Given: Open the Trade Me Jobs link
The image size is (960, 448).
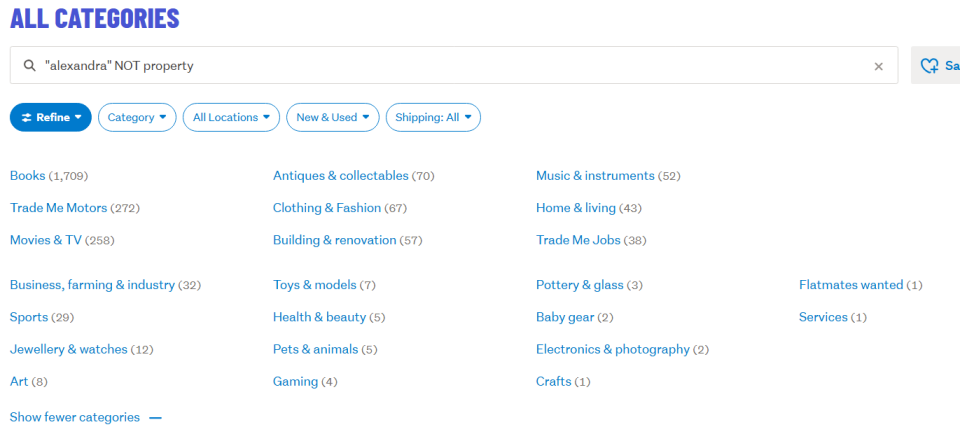Looking at the screenshot, I should [578, 240].
